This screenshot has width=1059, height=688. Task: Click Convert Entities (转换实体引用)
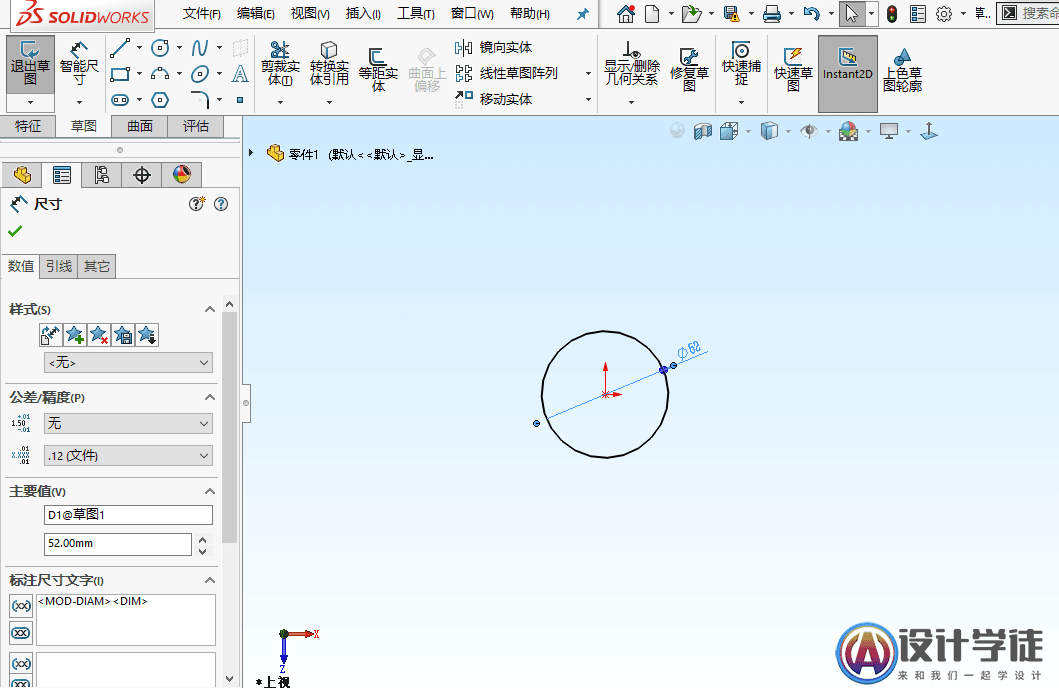(329, 64)
